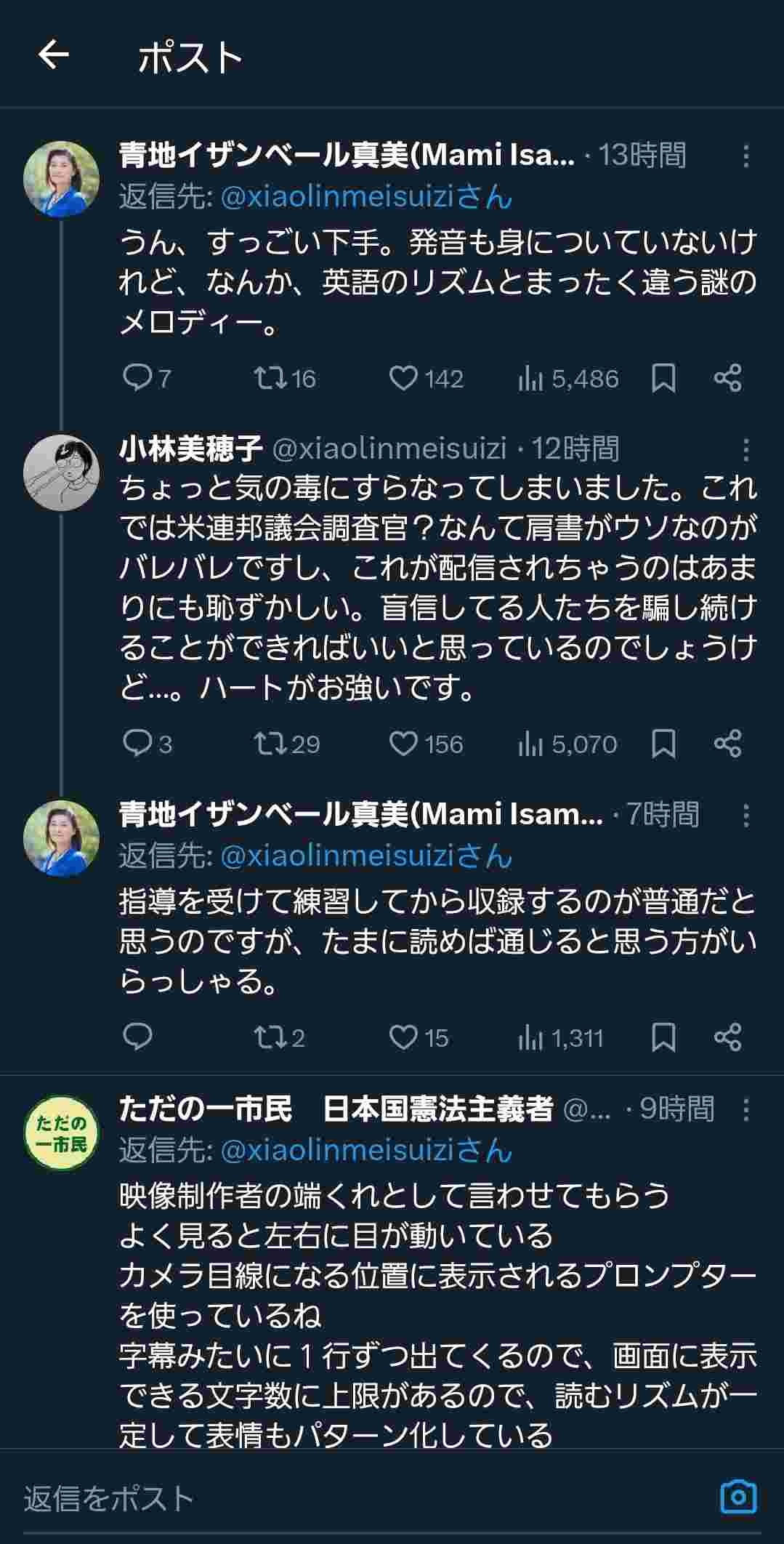Open 小林美穂子's profile name

pyautogui.click(x=191, y=449)
